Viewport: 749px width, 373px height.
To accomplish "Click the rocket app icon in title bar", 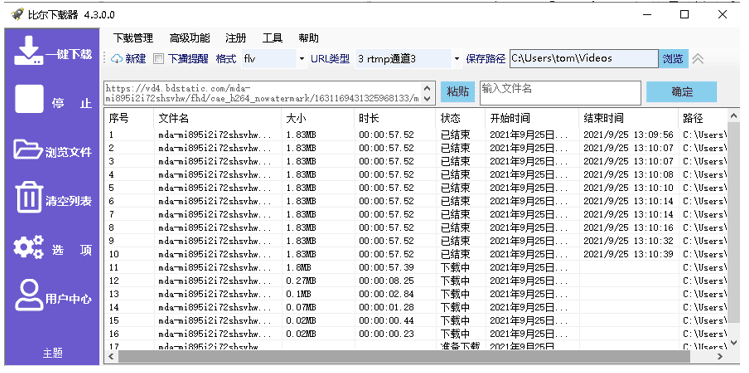I will [17, 14].
